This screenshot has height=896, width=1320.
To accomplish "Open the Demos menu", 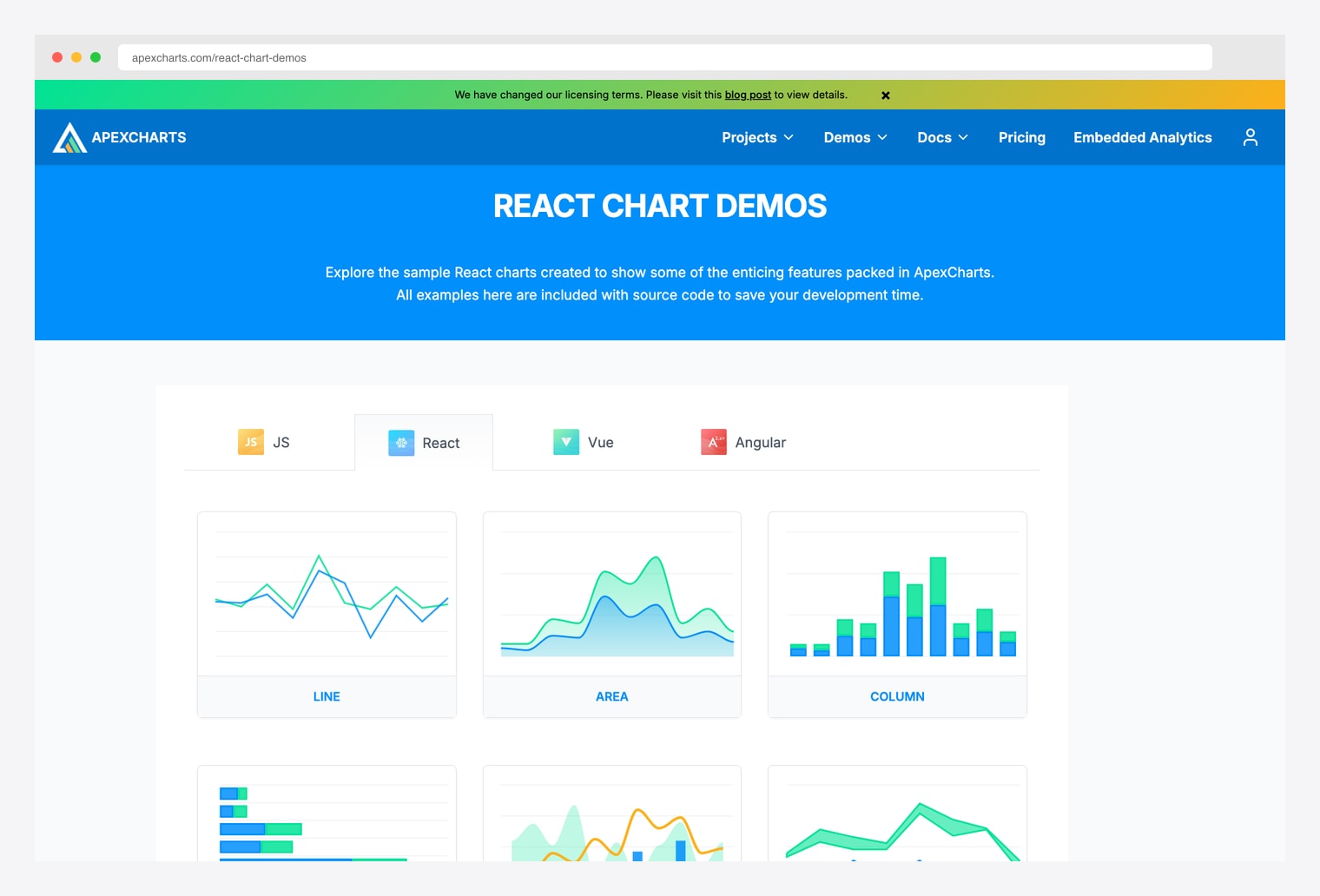I will (855, 137).
